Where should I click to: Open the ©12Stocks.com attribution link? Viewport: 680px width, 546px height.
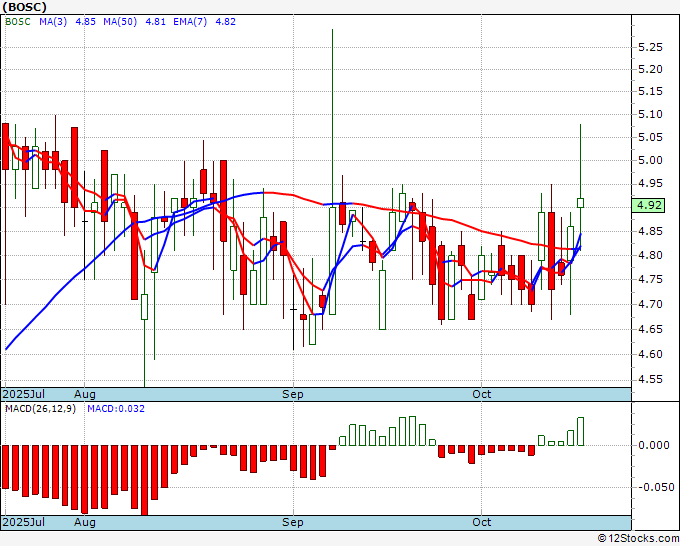(x=638, y=539)
